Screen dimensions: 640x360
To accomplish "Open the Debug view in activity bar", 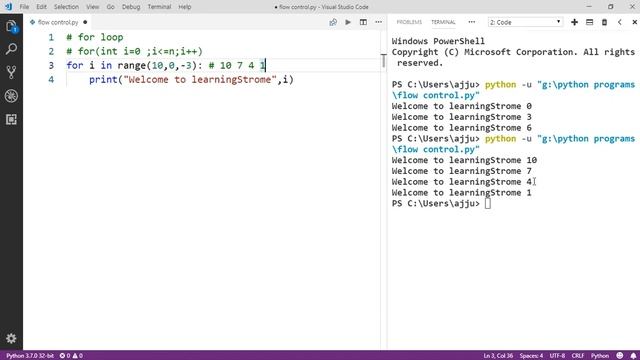I will tap(11, 96).
